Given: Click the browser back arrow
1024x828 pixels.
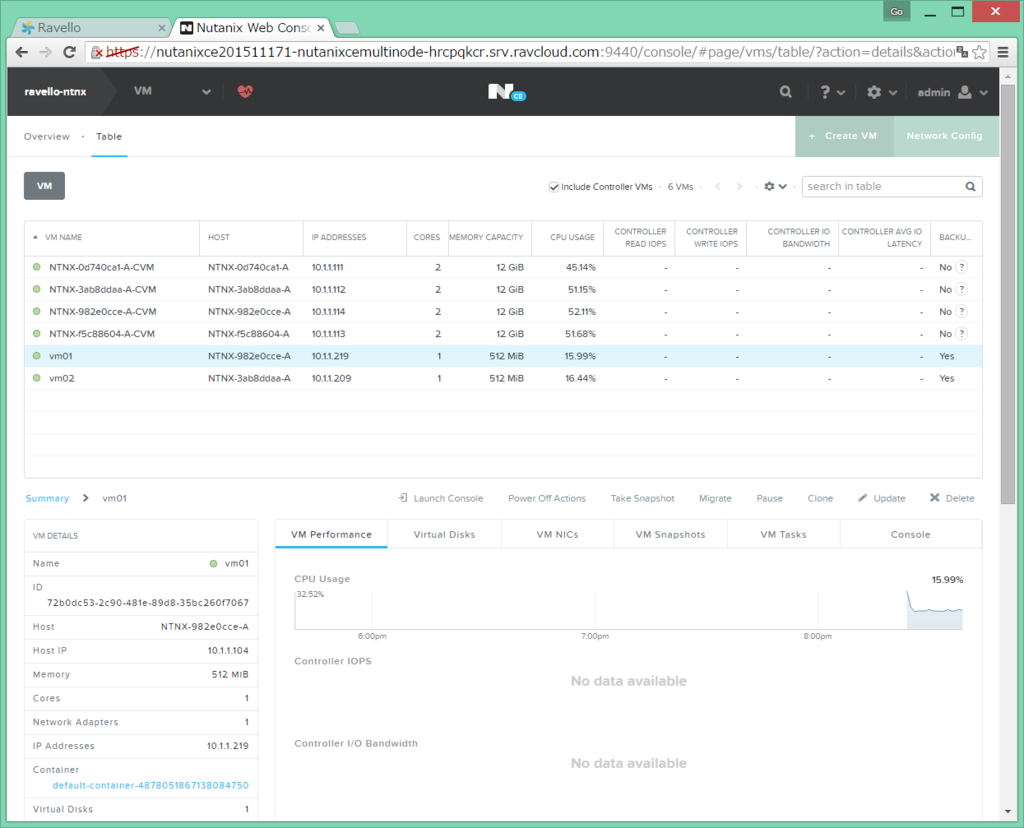Looking at the screenshot, I should click(22, 52).
